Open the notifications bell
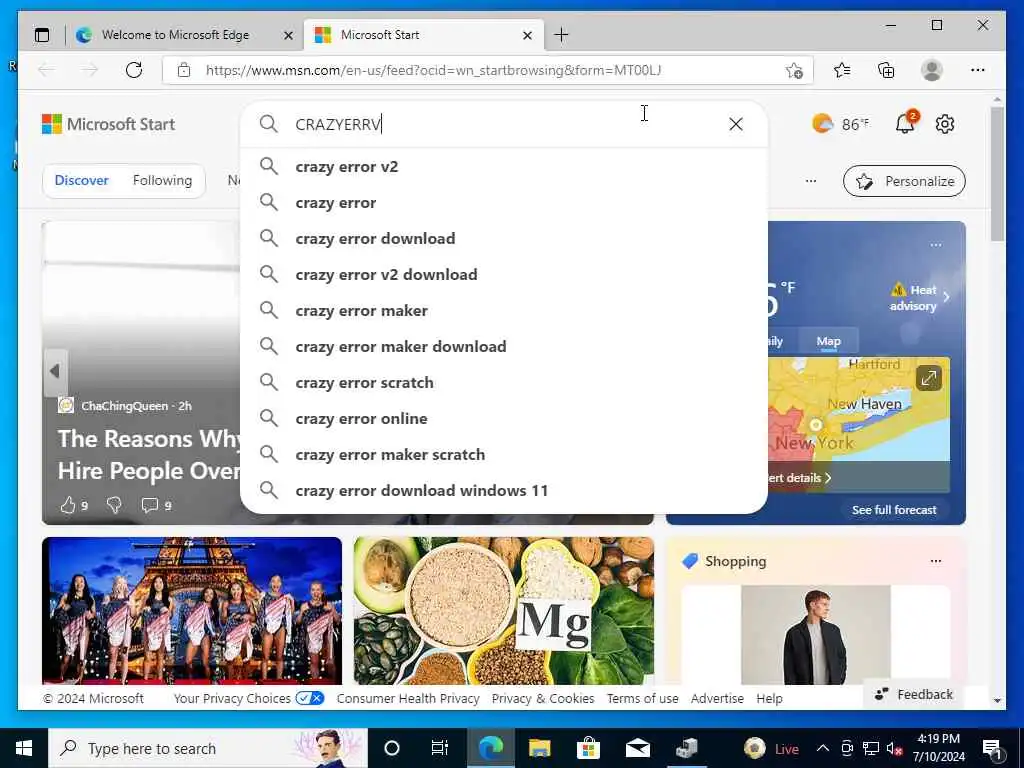The image size is (1024, 768). point(906,123)
